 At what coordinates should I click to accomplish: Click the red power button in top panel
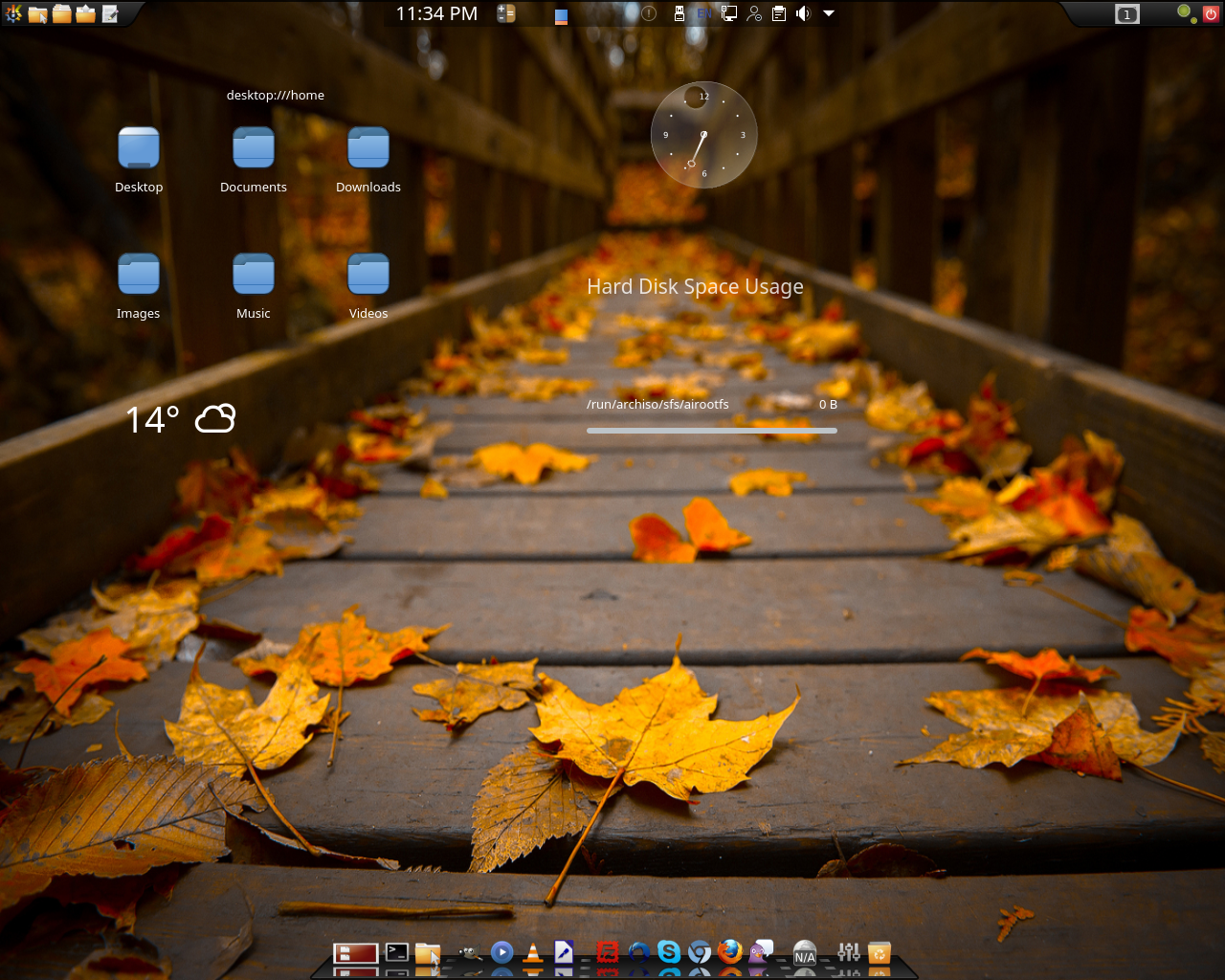1210,13
